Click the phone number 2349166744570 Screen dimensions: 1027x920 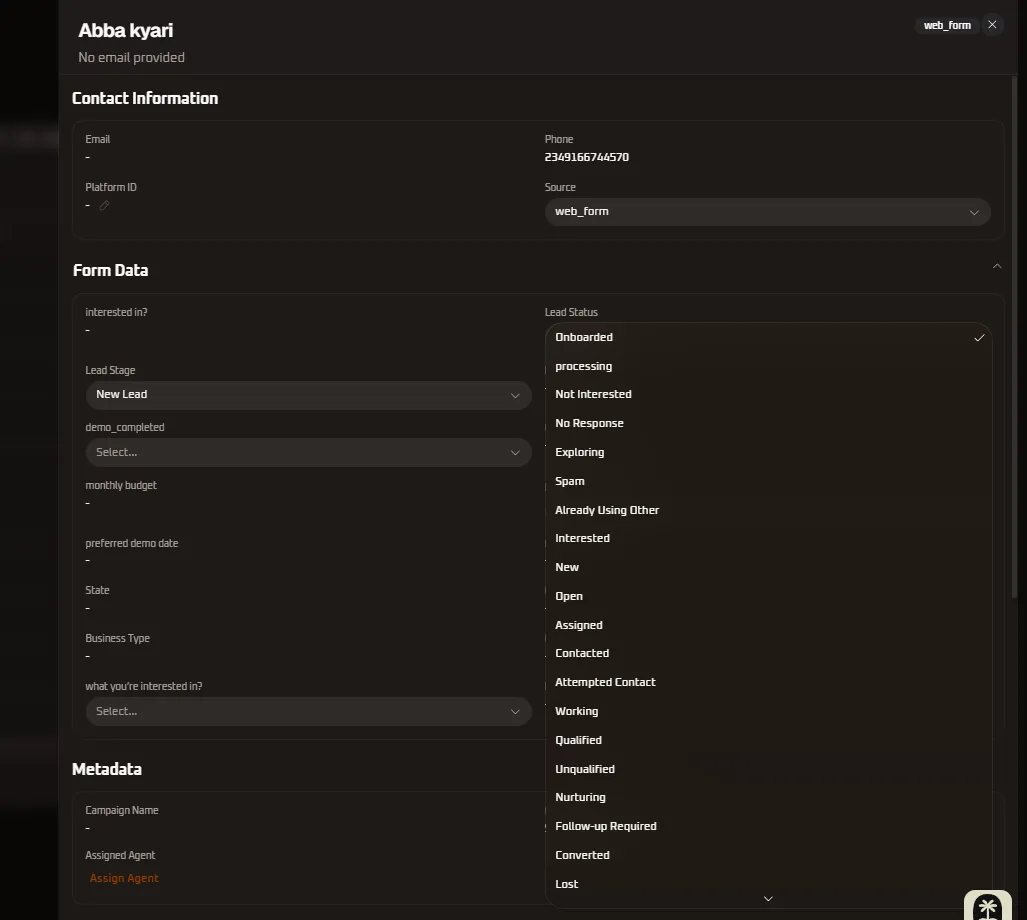587,157
